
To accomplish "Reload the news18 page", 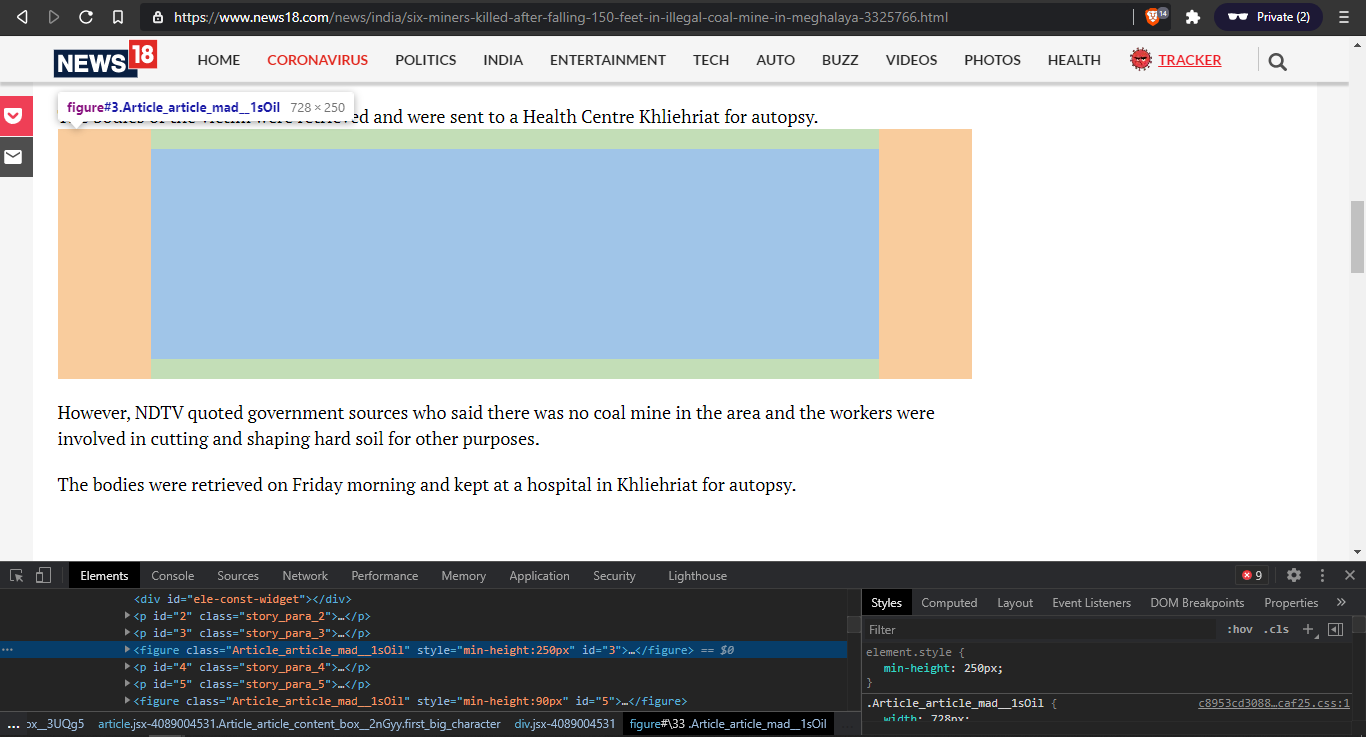I will pyautogui.click(x=86, y=17).
